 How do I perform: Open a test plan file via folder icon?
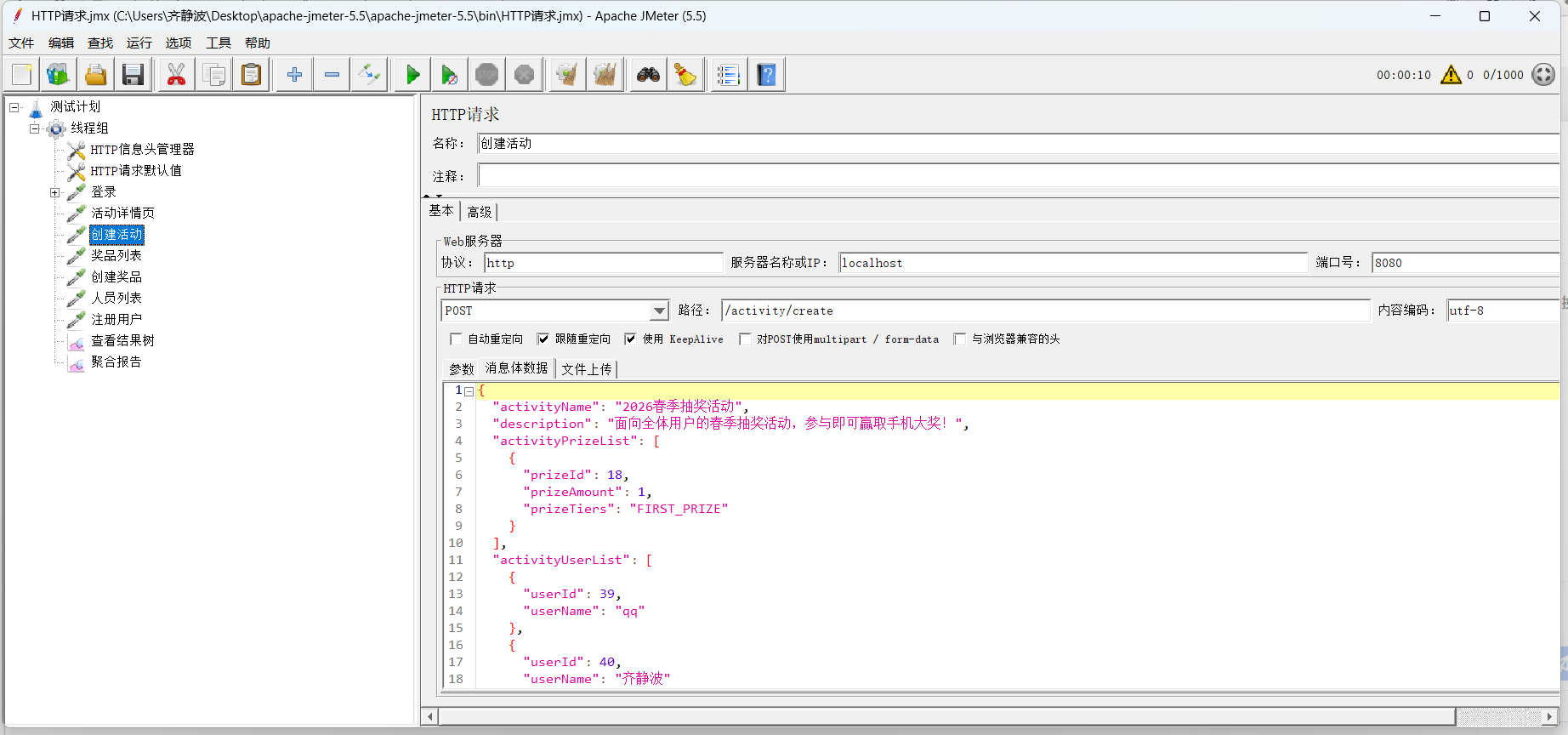pos(95,75)
